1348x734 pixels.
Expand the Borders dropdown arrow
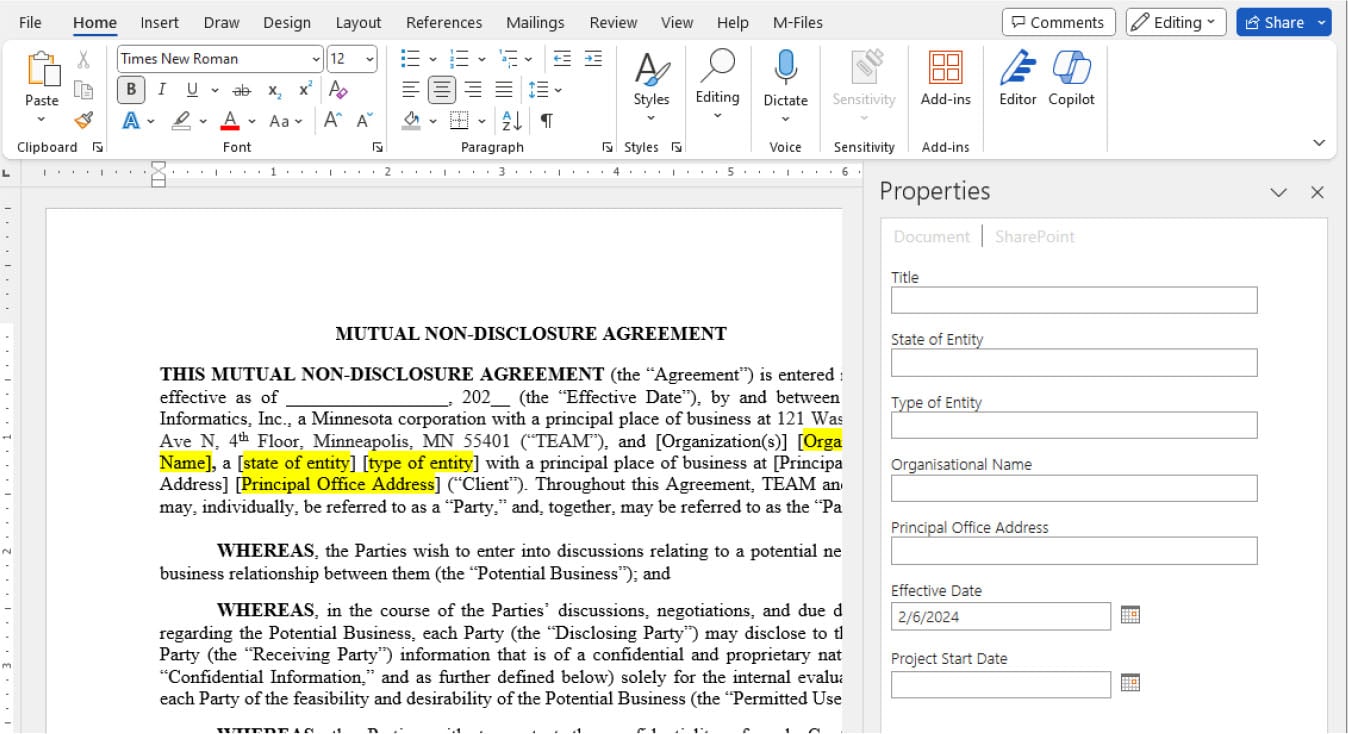482,121
